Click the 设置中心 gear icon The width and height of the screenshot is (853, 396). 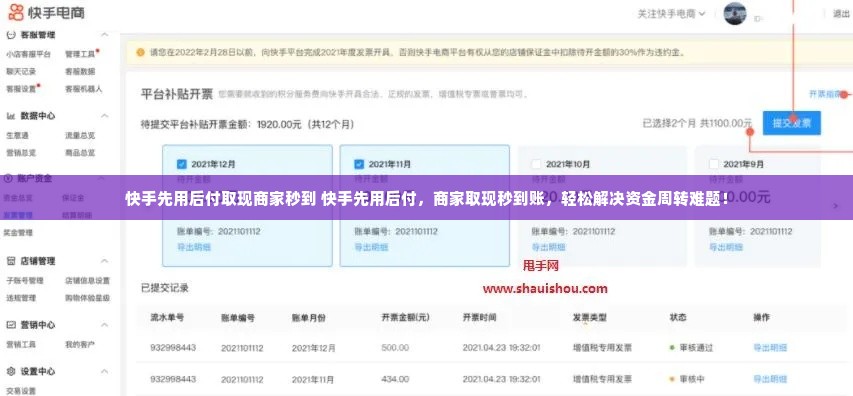pyautogui.click(x=10, y=372)
